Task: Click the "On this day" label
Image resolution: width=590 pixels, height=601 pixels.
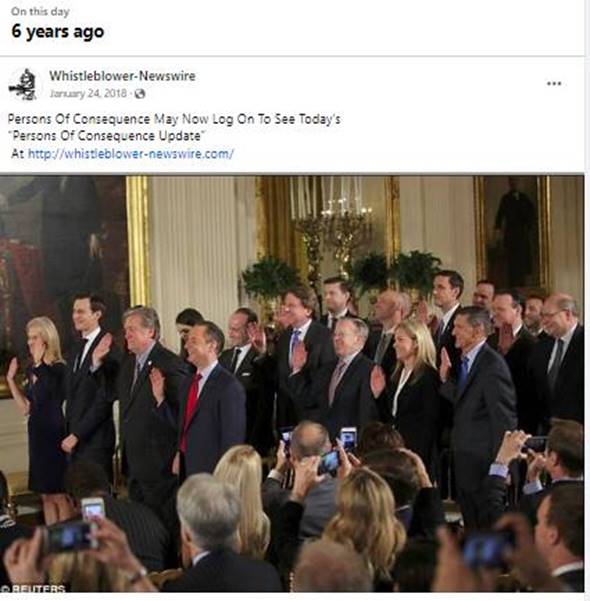Action: [40, 11]
